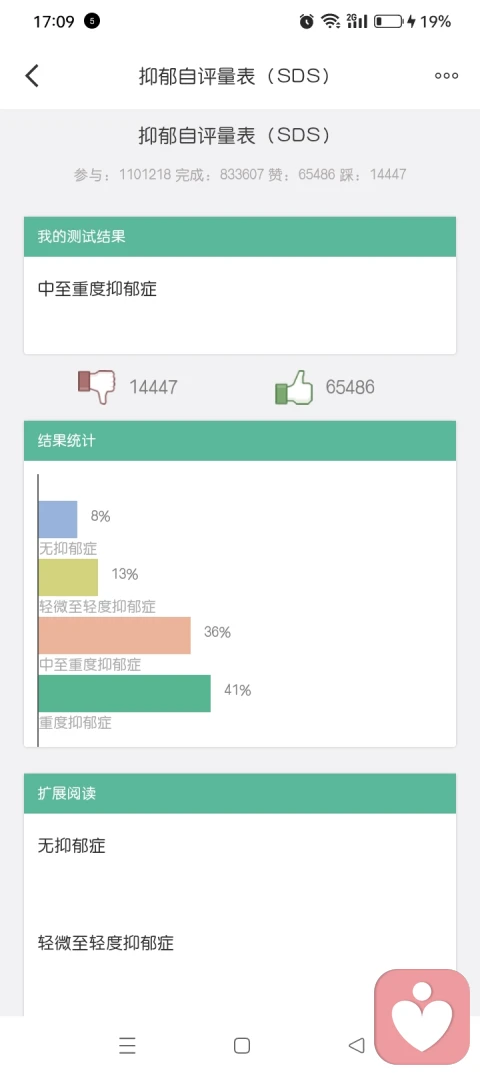Tap the Wi-Fi status icon
Image resolution: width=480 pixels, height=1075 pixels.
pos(331,21)
